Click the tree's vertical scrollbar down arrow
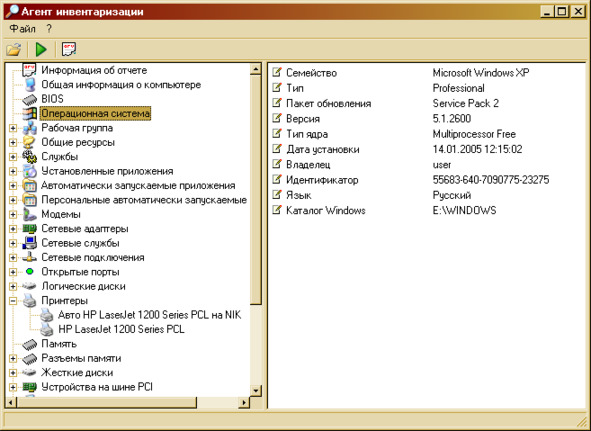Viewport: 591px width, 431px height. [x=256, y=390]
